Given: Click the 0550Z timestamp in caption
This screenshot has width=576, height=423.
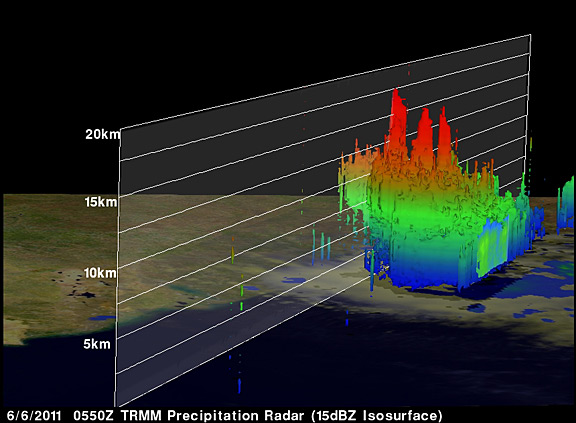Looking at the screenshot, I should [x=93, y=416].
